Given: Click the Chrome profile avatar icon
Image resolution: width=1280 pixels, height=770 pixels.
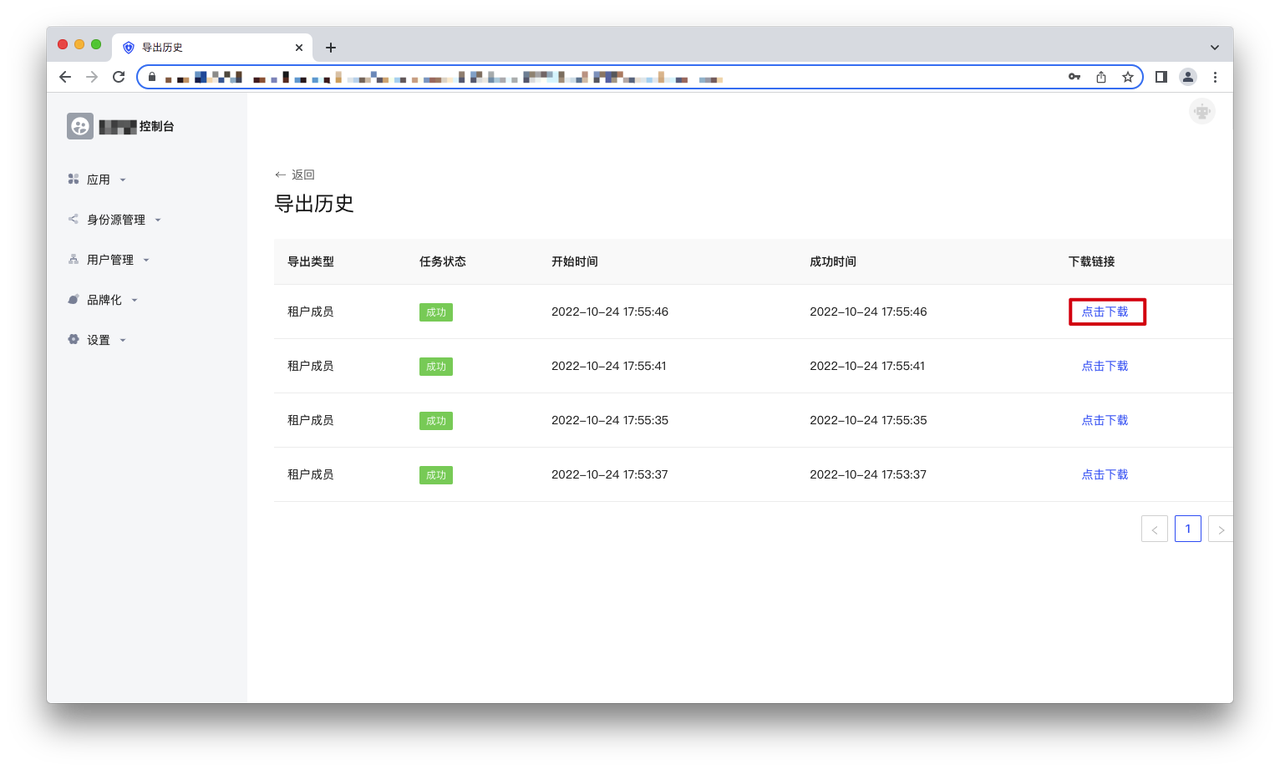Looking at the screenshot, I should 1188,77.
